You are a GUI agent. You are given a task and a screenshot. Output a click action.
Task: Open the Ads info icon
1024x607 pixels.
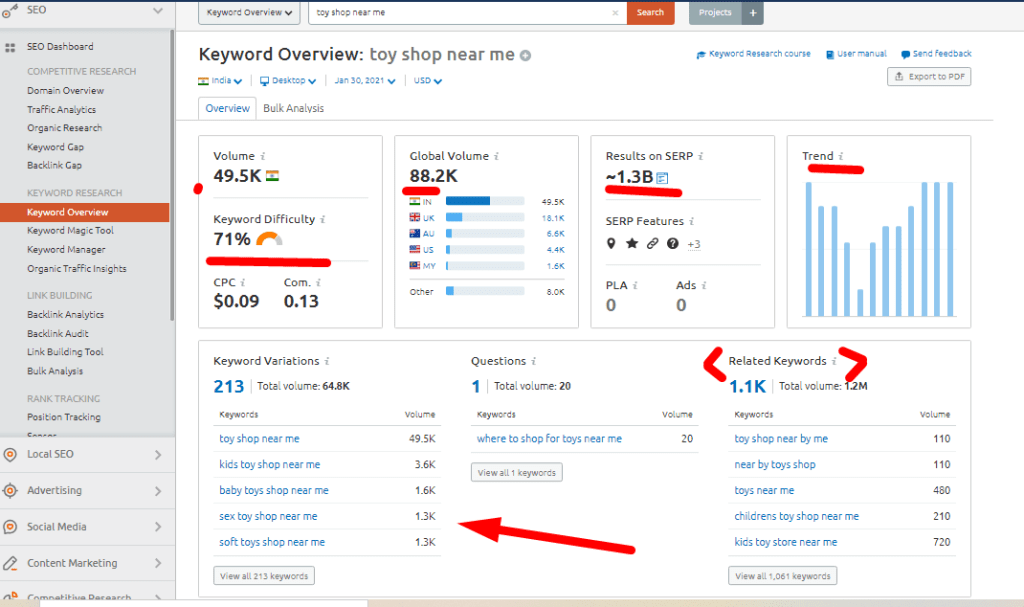704,286
